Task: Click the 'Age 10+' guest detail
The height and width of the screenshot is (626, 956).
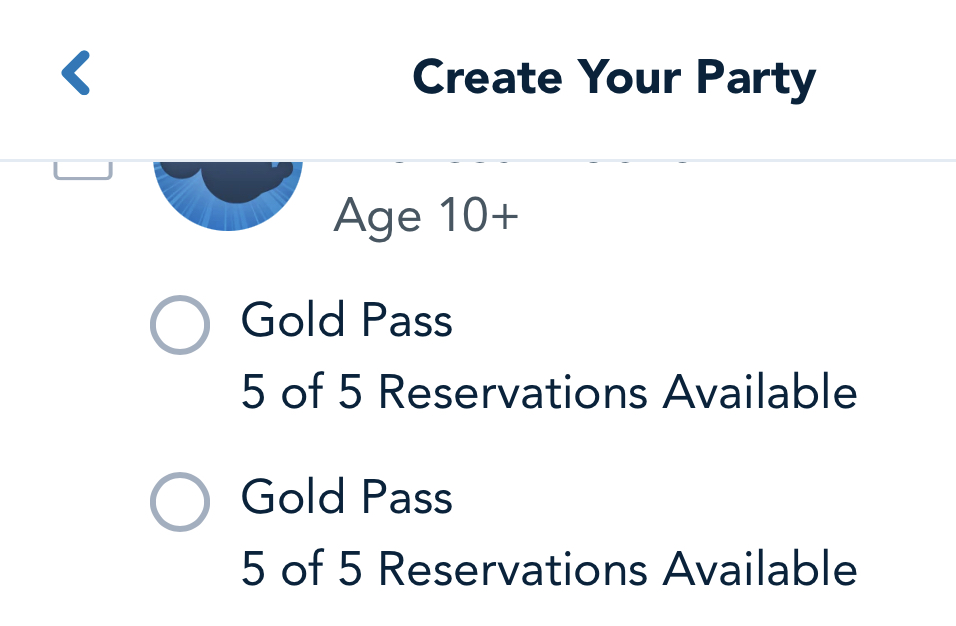Action: tap(426, 215)
